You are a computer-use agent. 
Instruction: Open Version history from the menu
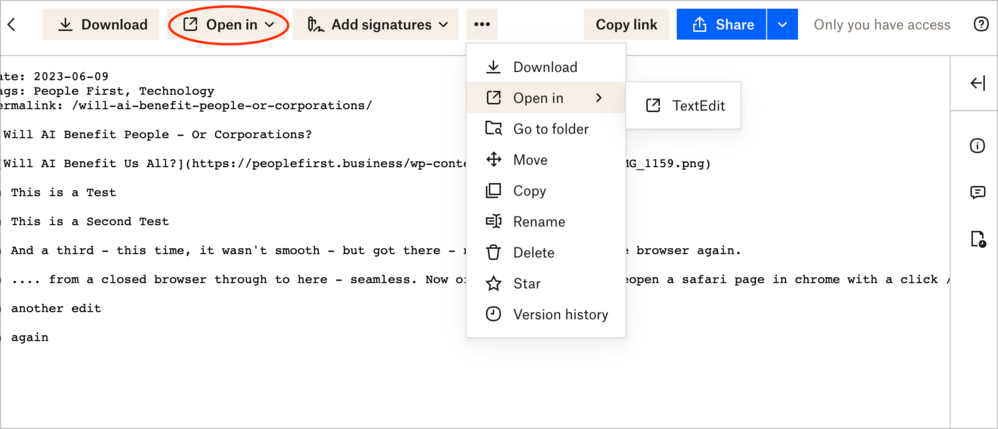546,314
